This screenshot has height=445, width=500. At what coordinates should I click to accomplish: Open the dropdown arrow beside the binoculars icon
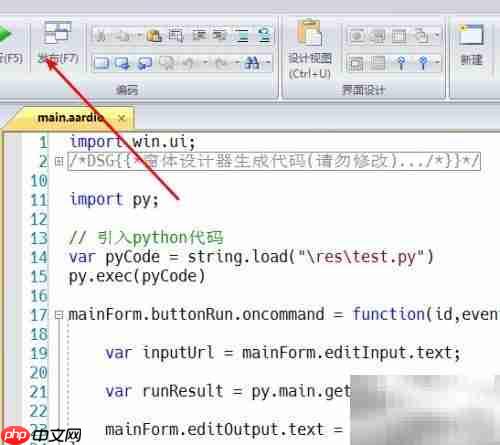point(268,62)
